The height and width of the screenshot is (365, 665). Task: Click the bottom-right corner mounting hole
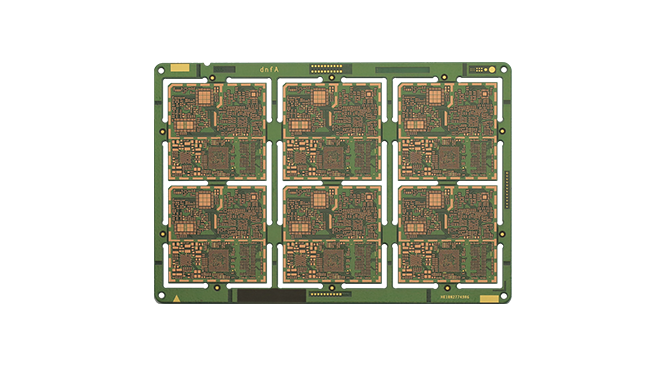(504, 295)
